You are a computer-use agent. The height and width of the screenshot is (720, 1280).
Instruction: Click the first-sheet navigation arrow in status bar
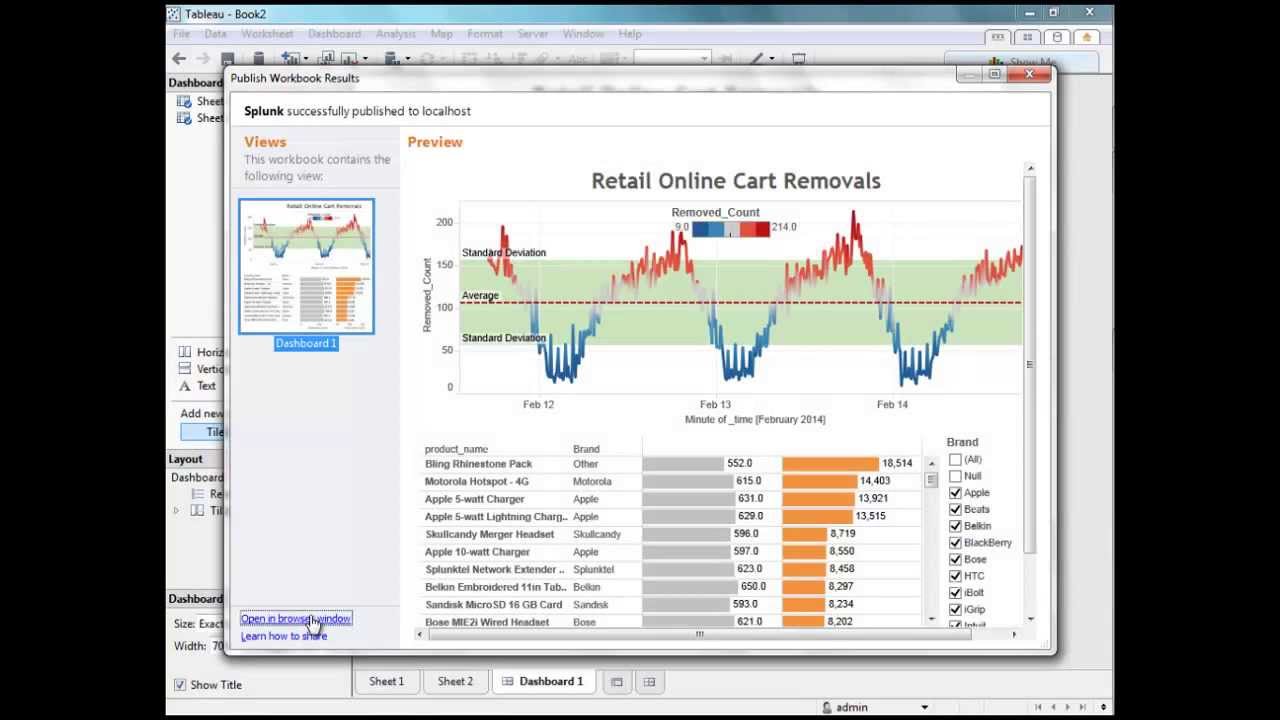tap(1039, 707)
